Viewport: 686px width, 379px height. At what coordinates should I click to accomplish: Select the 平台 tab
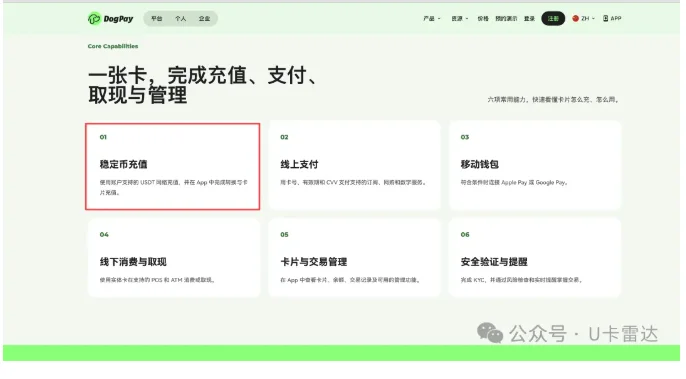157,18
